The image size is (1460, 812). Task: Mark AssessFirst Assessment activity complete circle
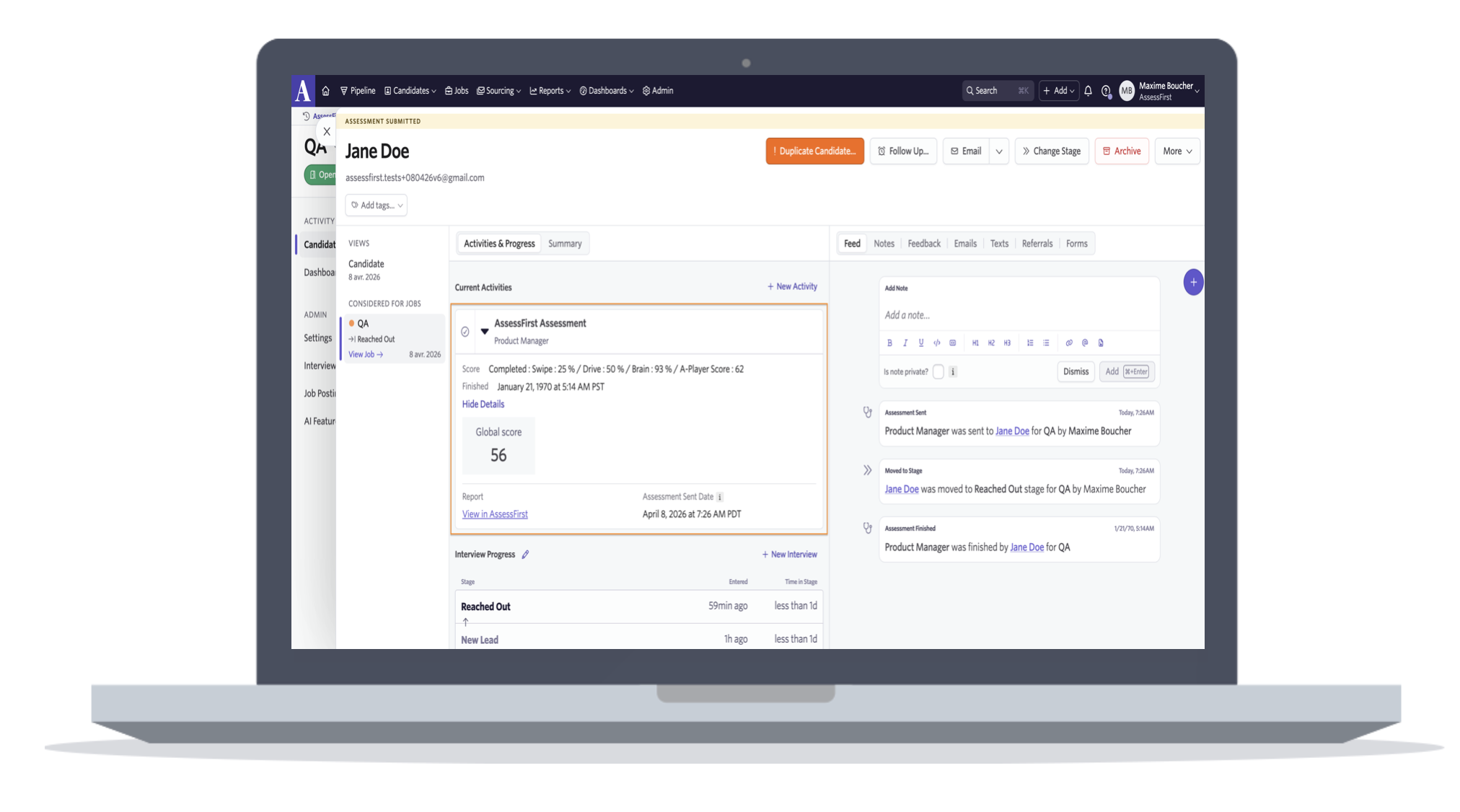[x=465, y=332]
